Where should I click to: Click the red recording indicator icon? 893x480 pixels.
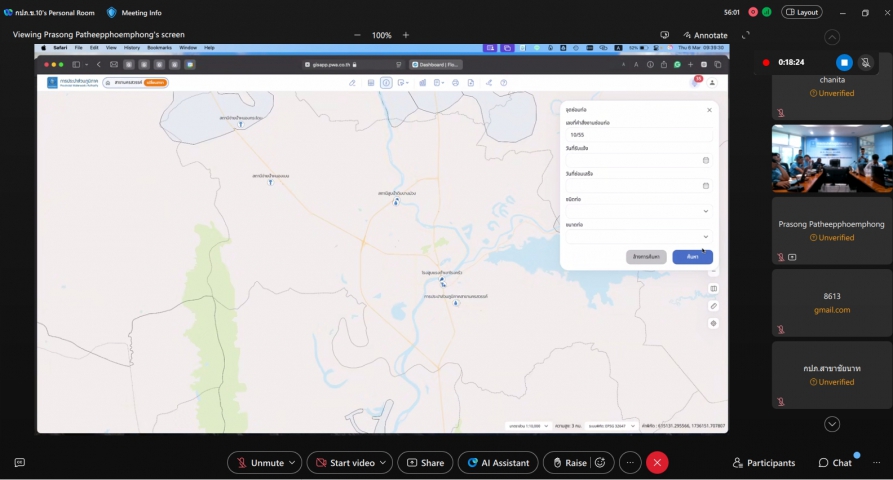(753, 12)
